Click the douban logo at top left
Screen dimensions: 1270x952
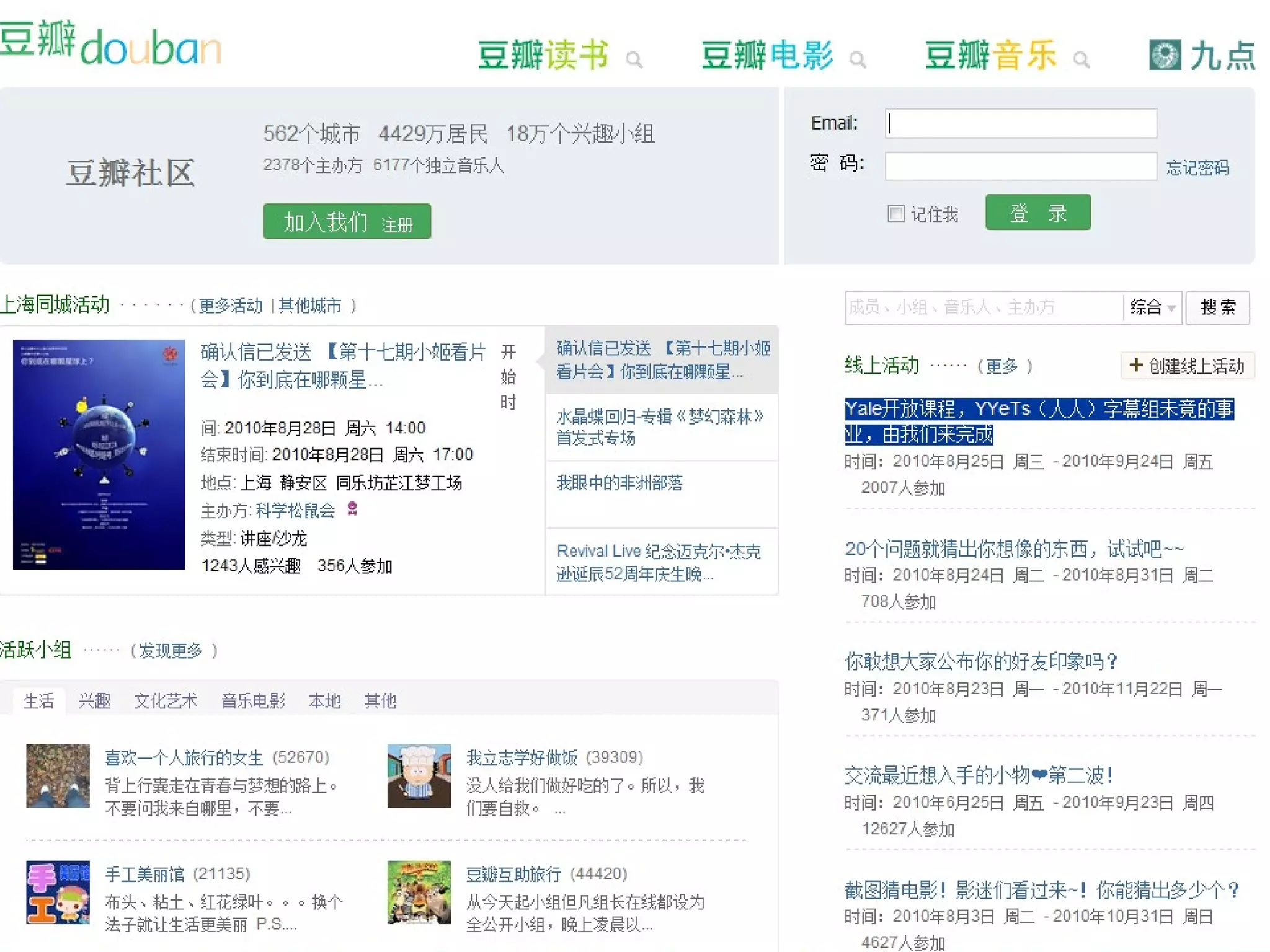110,43
